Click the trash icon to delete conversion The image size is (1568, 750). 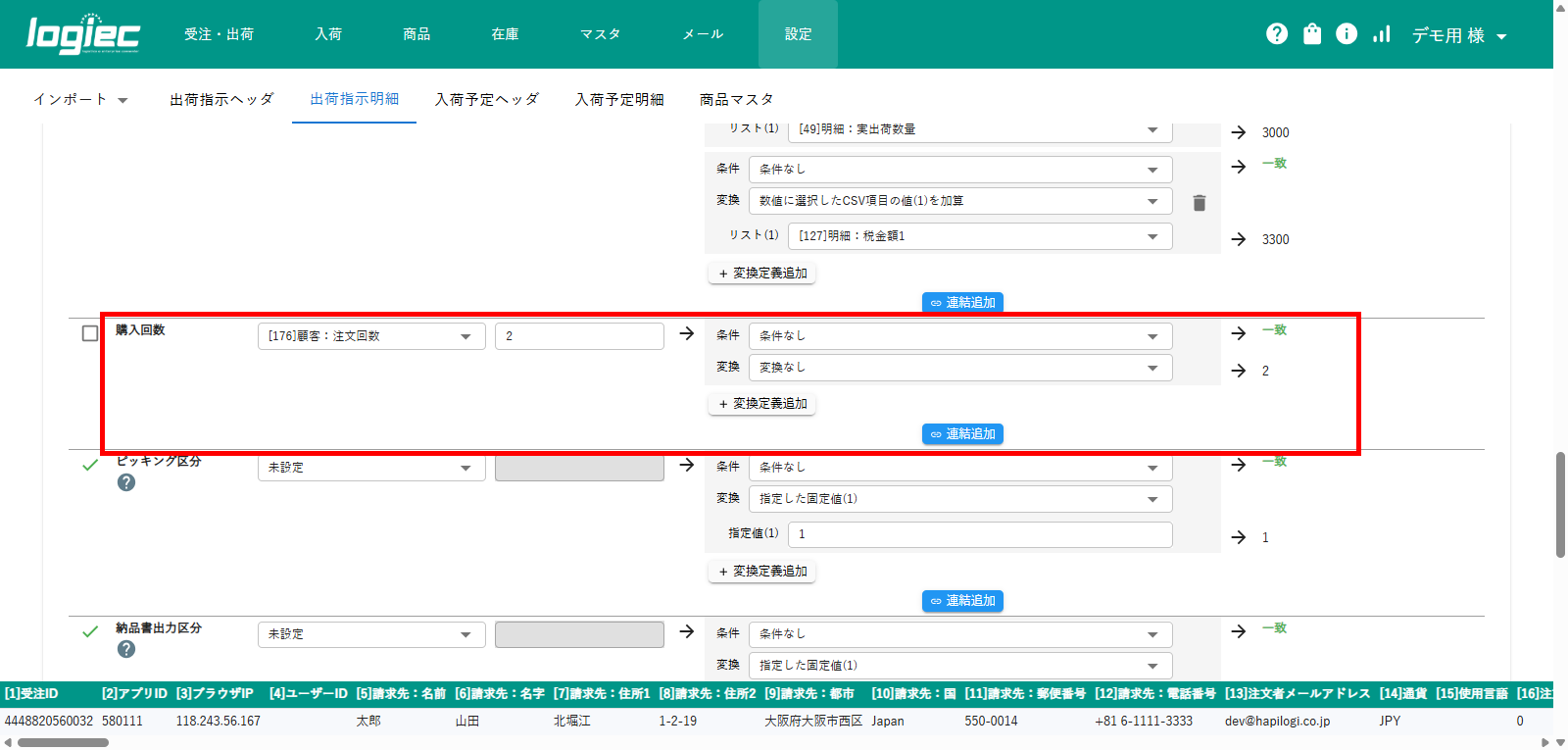click(x=1199, y=203)
